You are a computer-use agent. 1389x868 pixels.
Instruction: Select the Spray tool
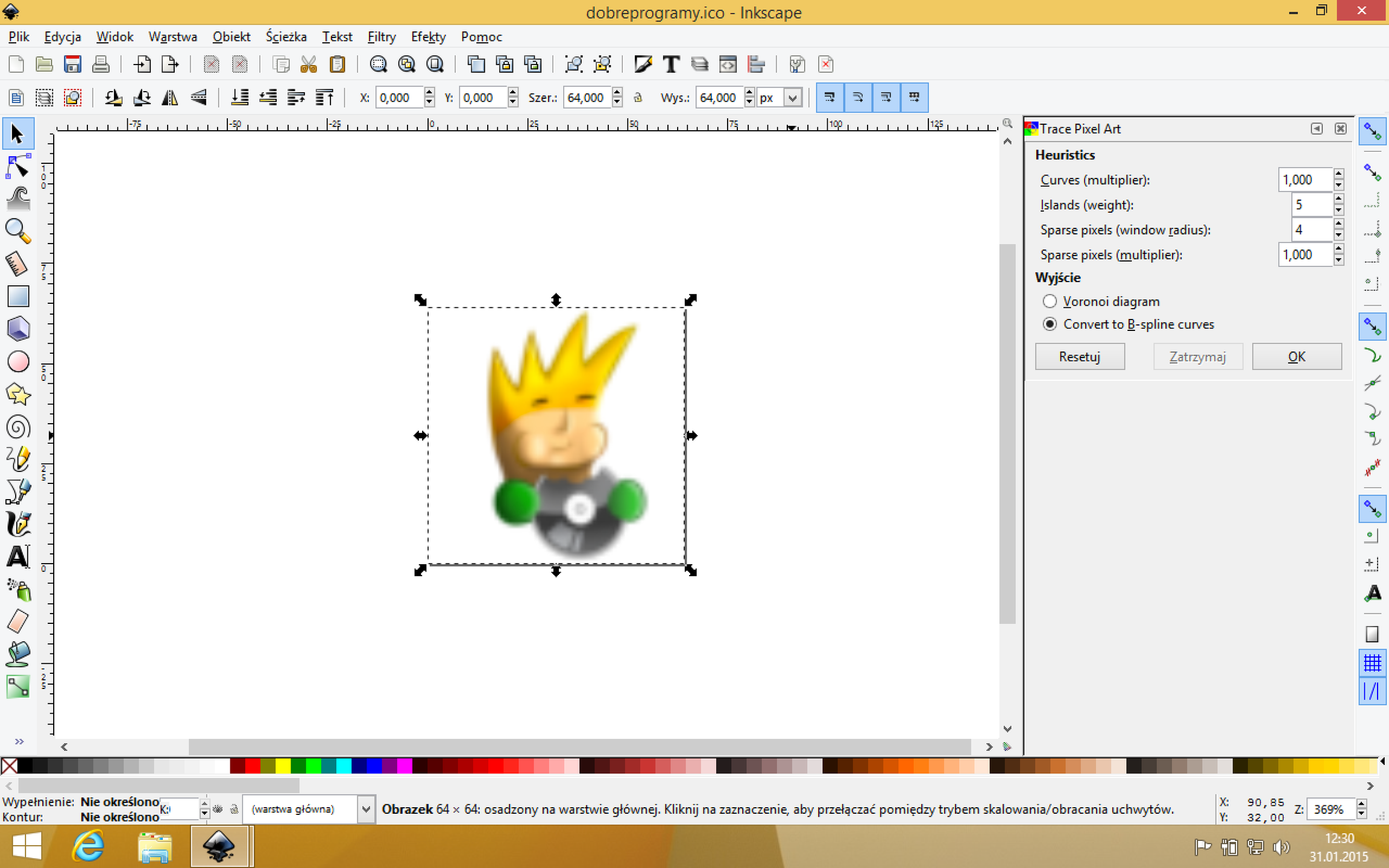(18, 590)
